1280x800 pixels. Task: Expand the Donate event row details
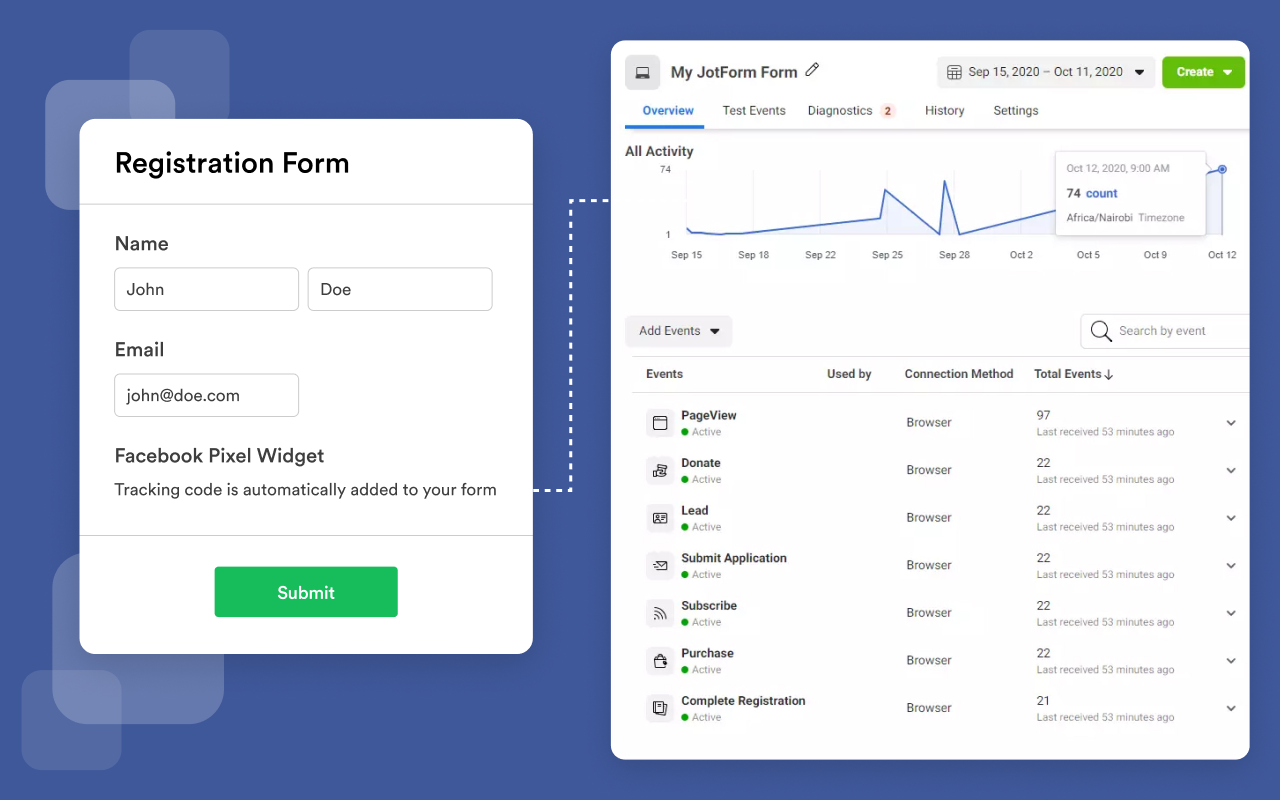(1231, 470)
